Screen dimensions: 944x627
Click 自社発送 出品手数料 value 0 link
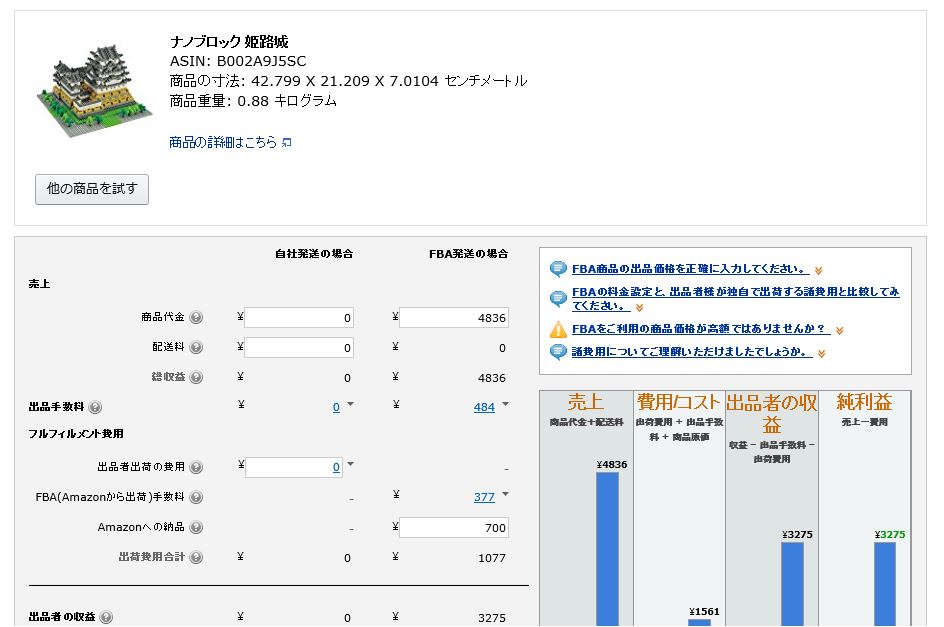(336, 407)
